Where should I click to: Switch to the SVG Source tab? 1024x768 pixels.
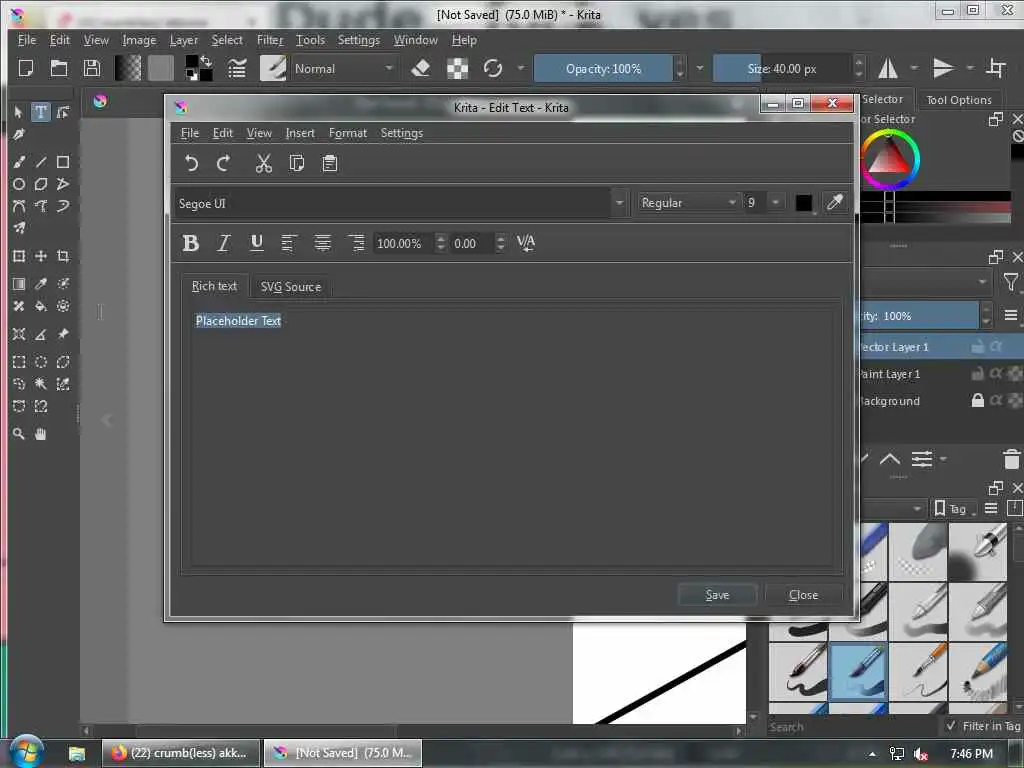(291, 287)
